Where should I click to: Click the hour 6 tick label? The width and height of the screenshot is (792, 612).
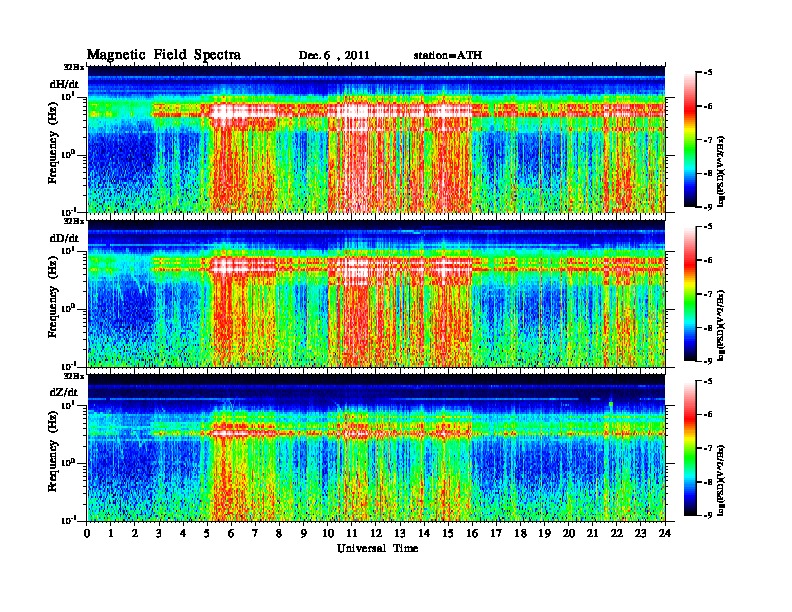pyautogui.click(x=231, y=533)
